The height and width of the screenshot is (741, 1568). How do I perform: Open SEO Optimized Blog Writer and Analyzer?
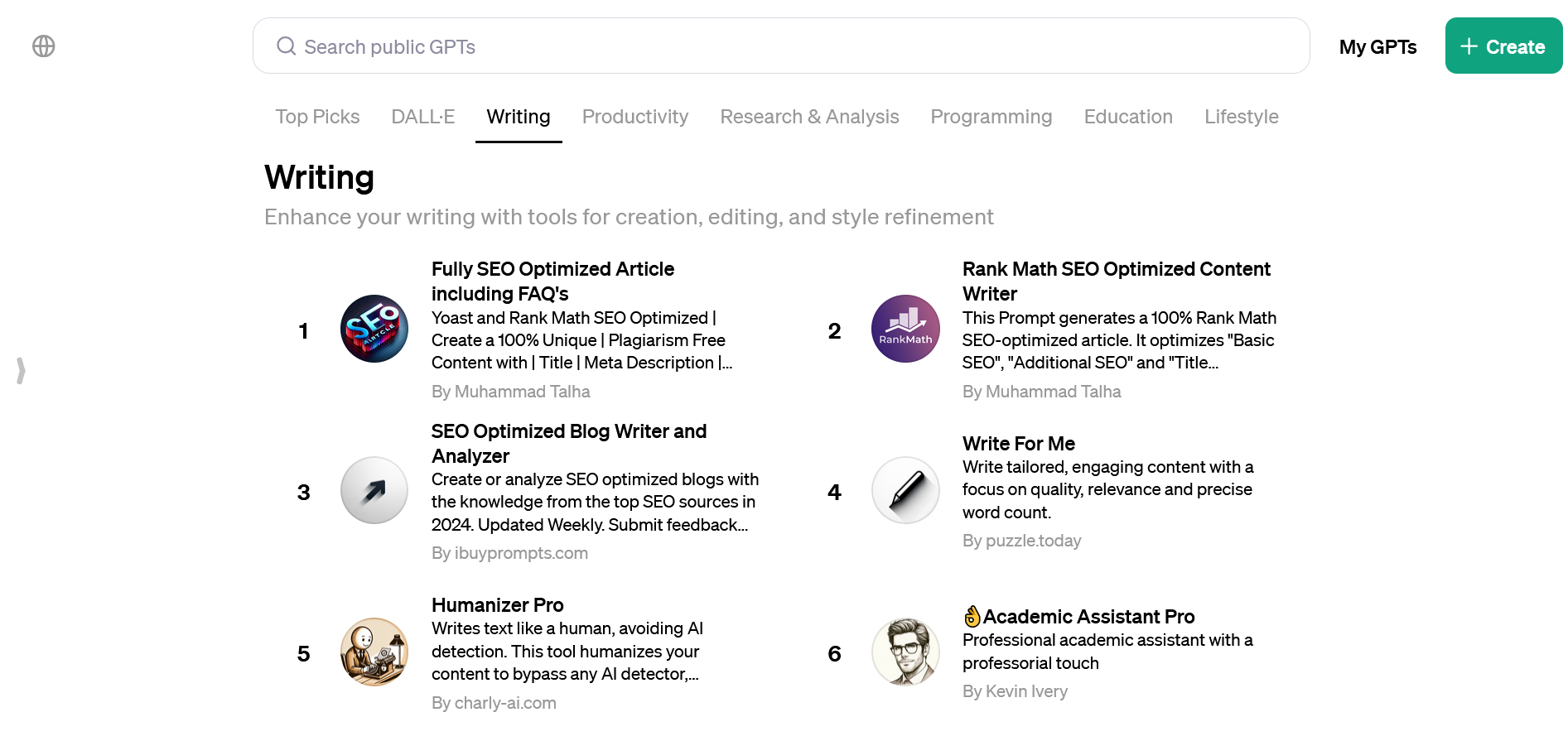[x=569, y=444]
